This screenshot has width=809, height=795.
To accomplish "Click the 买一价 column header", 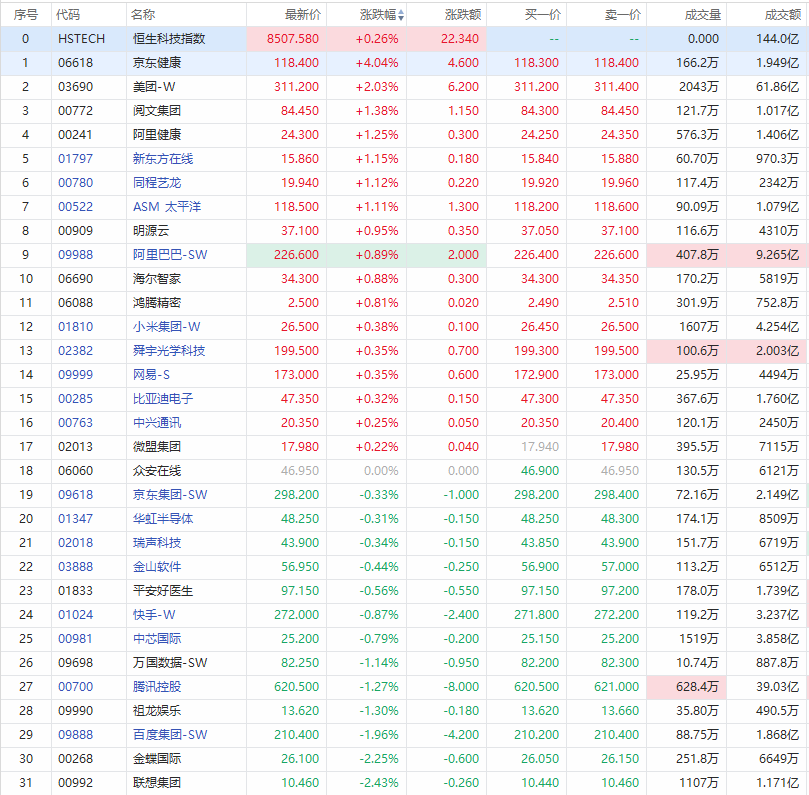I will pyautogui.click(x=543, y=15).
